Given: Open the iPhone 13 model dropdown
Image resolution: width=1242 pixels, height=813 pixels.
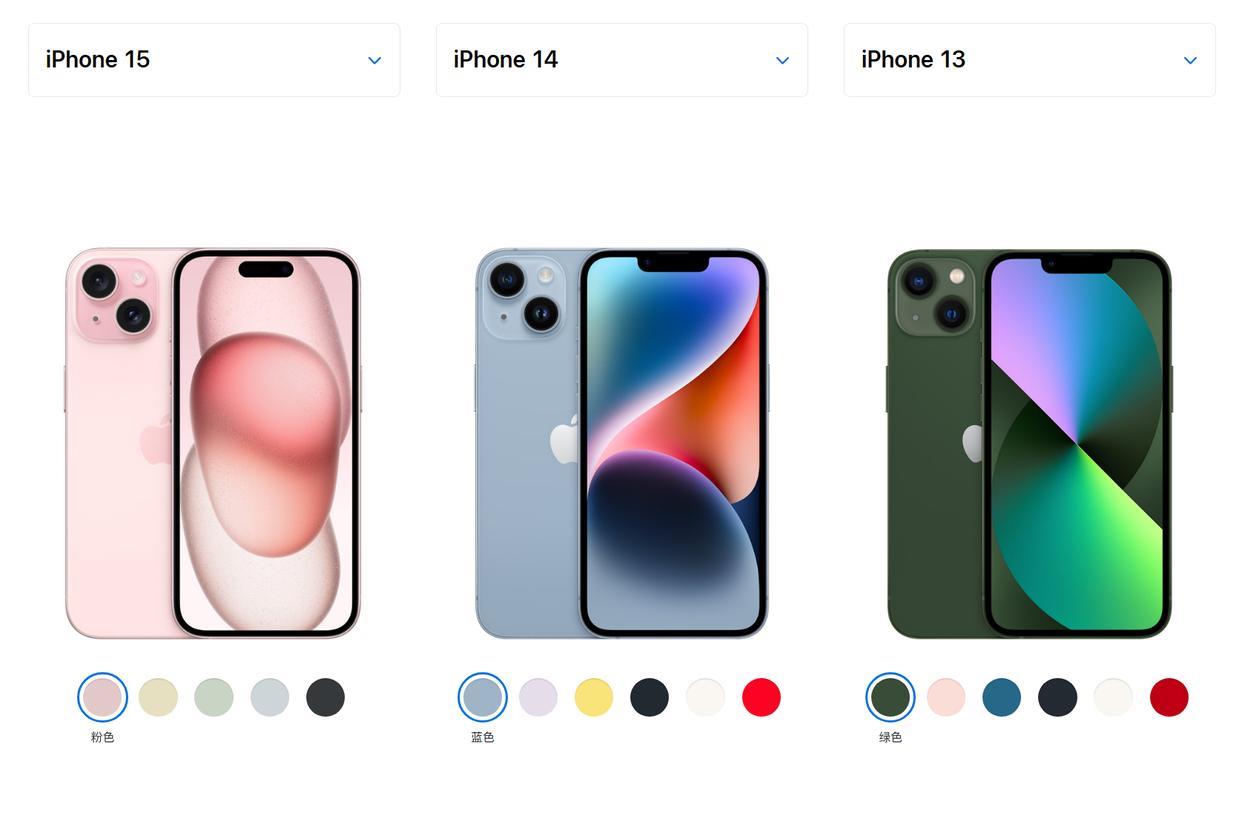Looking at the screenshot, I should (1030, 60).
